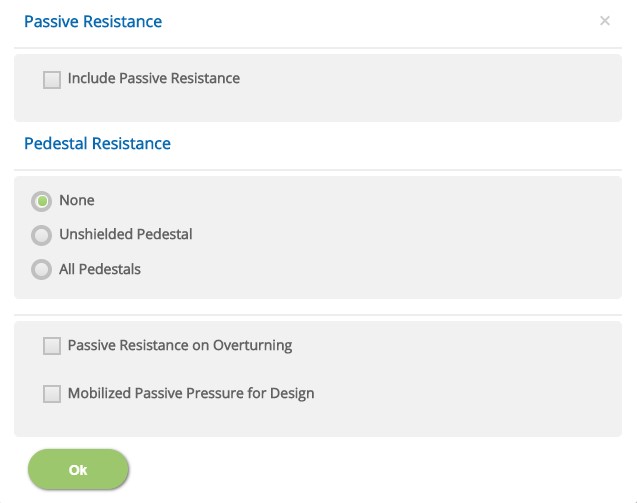Click the Pedestal Resistance section heading
The height and width of the screenshot is (503, 637).
click(x=97, y=143)
